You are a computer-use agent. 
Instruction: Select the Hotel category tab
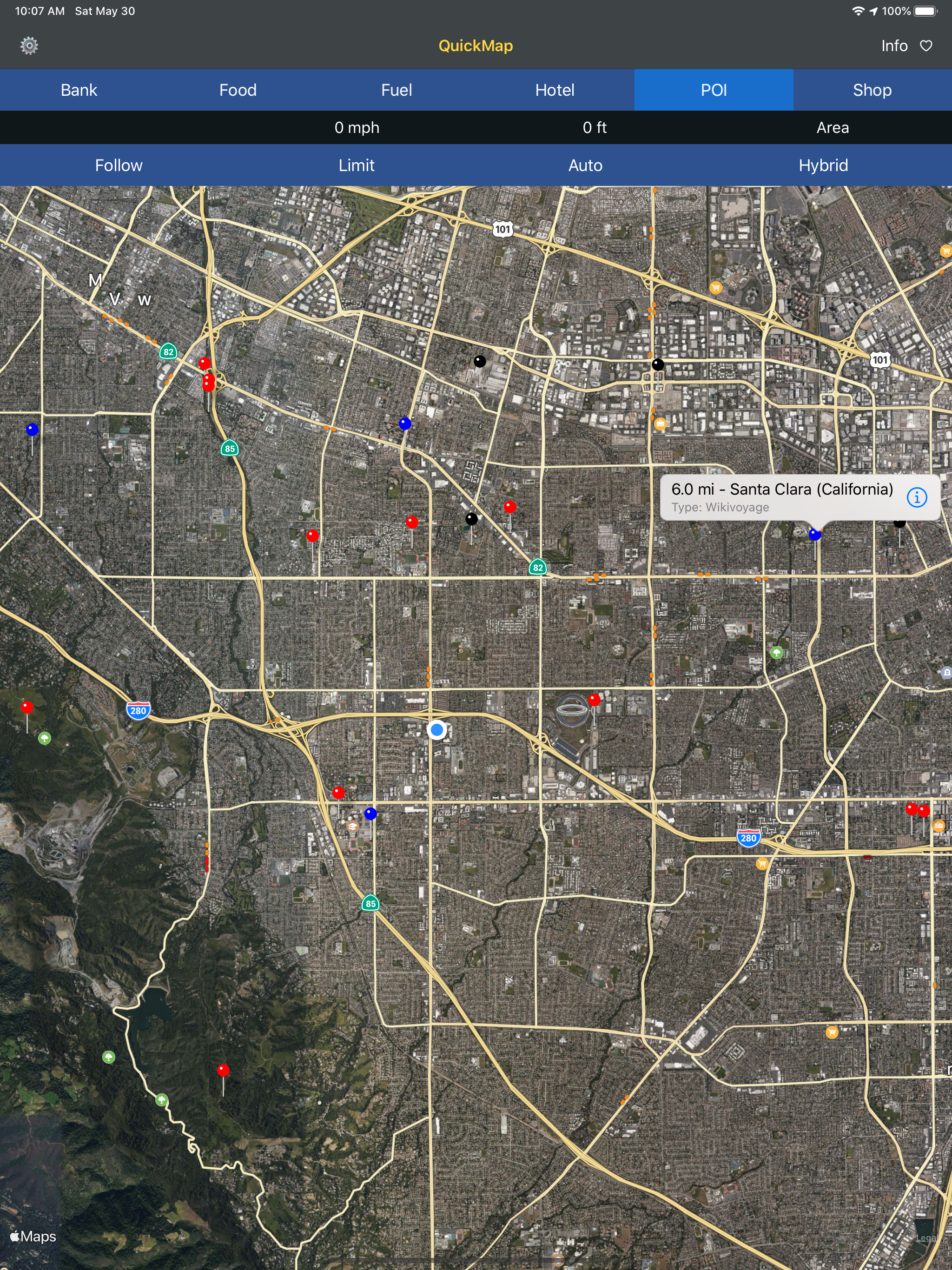tap(555, 90)
